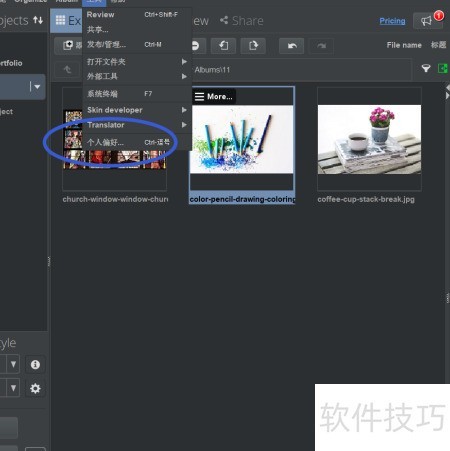Open the Review menu entry
The height and width of the screenshot is (451, 450).
137,15
